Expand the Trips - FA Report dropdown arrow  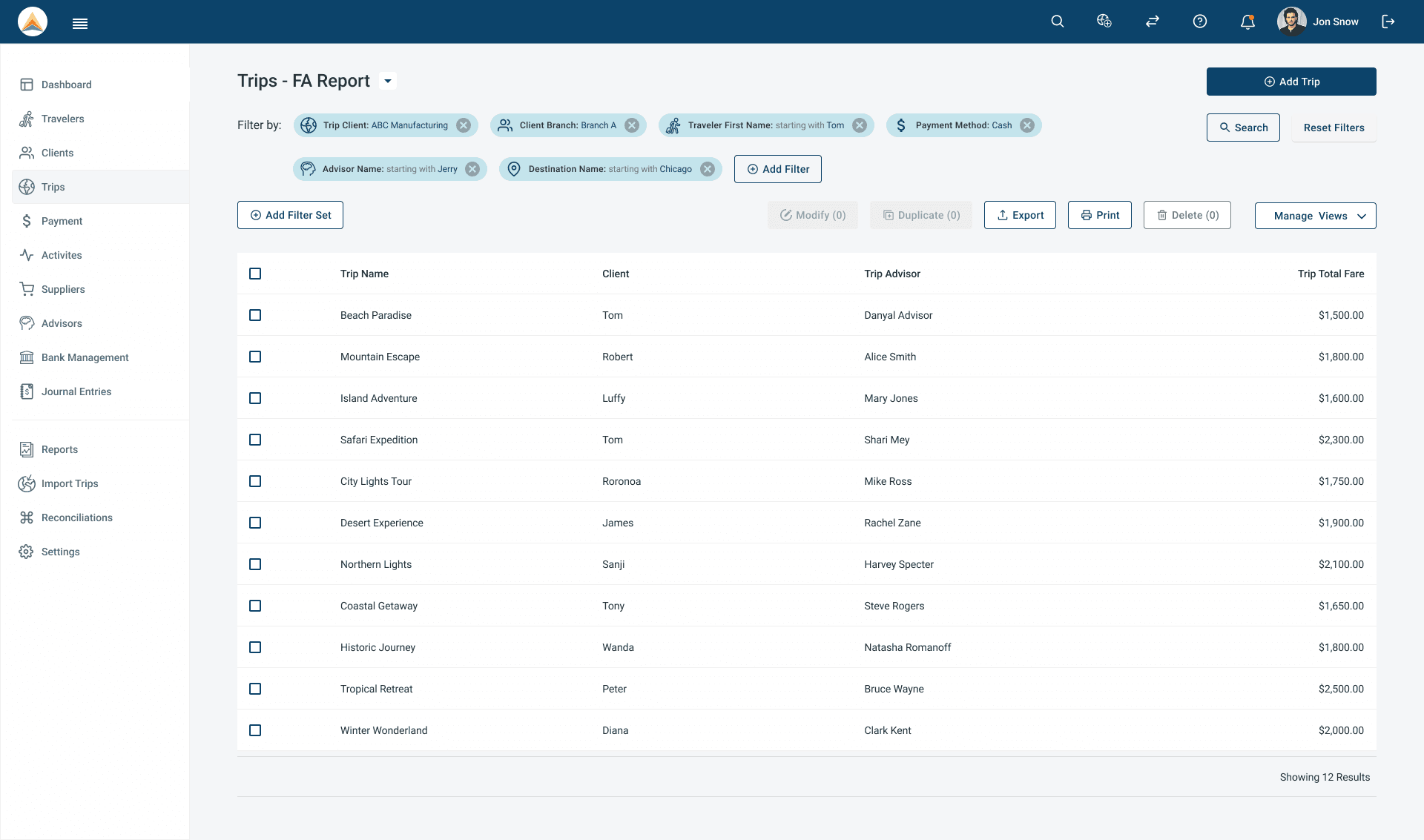pyautogui.click(x=388, y=81)
